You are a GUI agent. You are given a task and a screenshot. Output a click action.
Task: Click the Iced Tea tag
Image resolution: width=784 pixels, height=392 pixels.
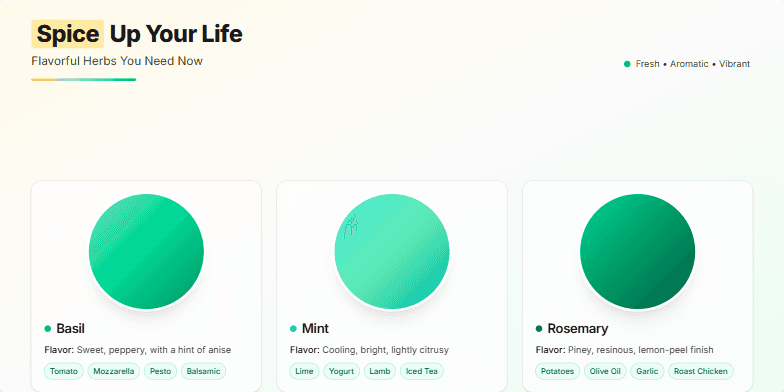(x=422, y=371)
